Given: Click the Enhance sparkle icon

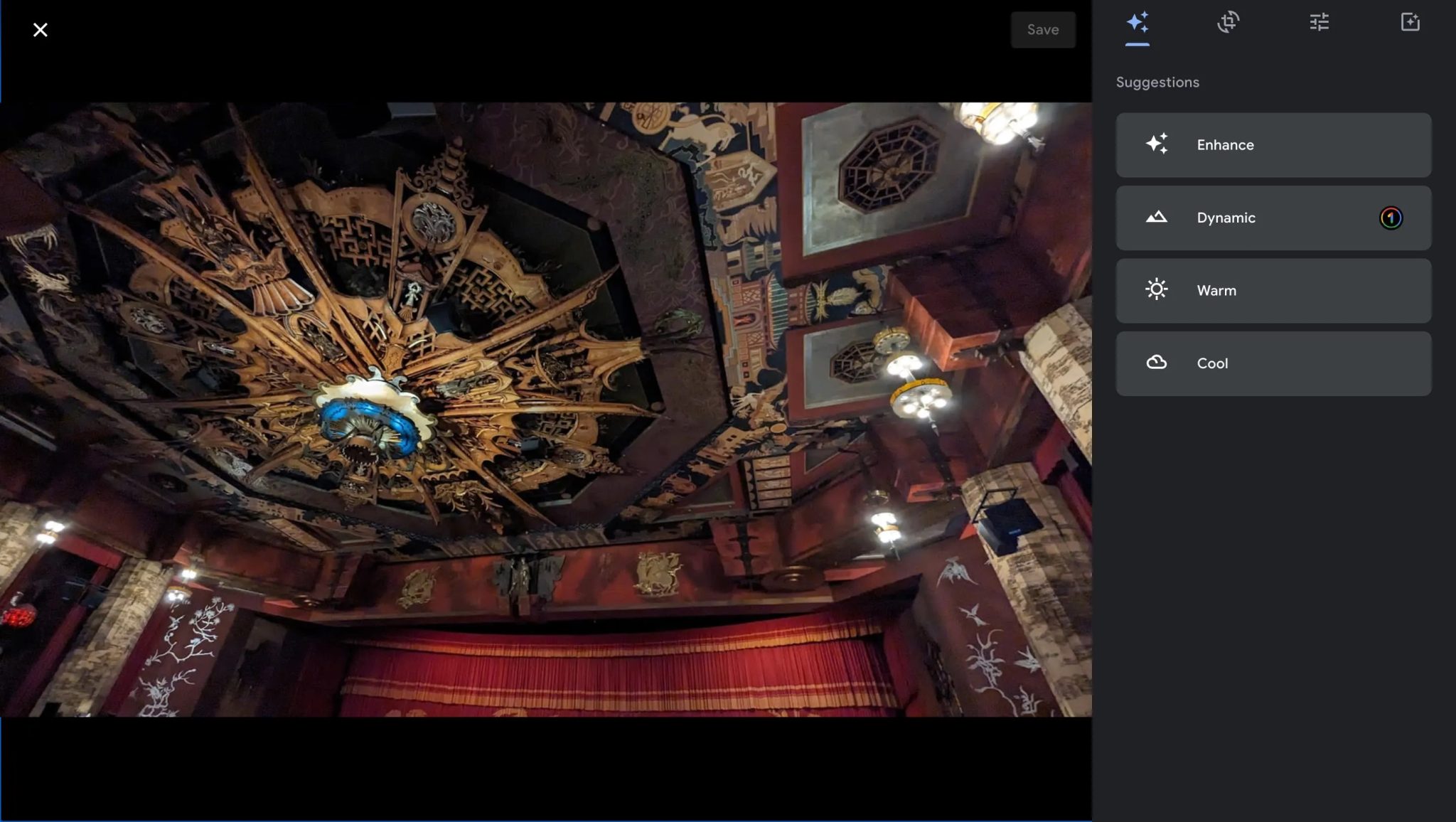Looking at the screenshot, I should point(1157,144).
